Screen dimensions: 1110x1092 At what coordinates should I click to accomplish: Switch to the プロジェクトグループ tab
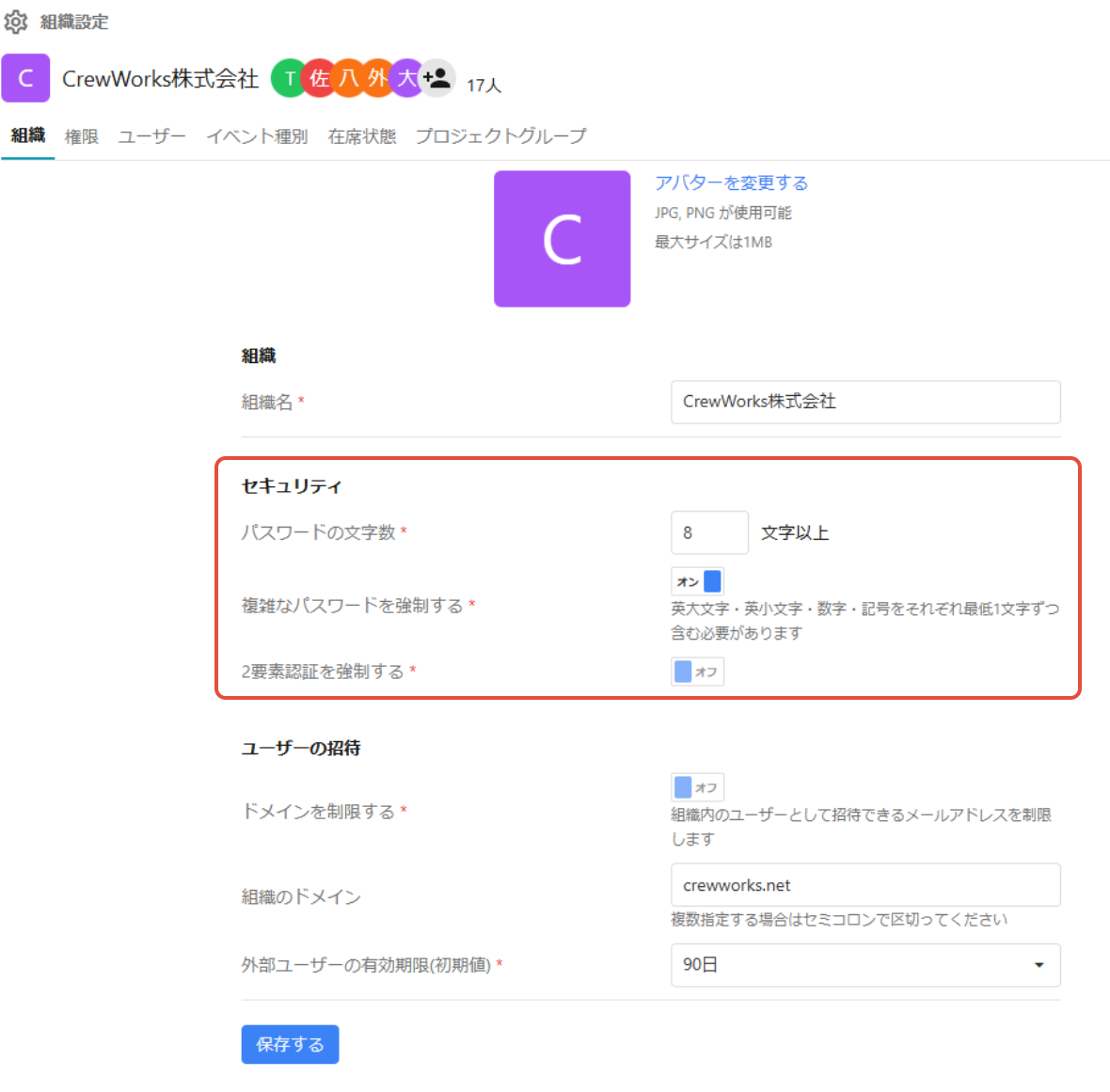click(501, 136)
